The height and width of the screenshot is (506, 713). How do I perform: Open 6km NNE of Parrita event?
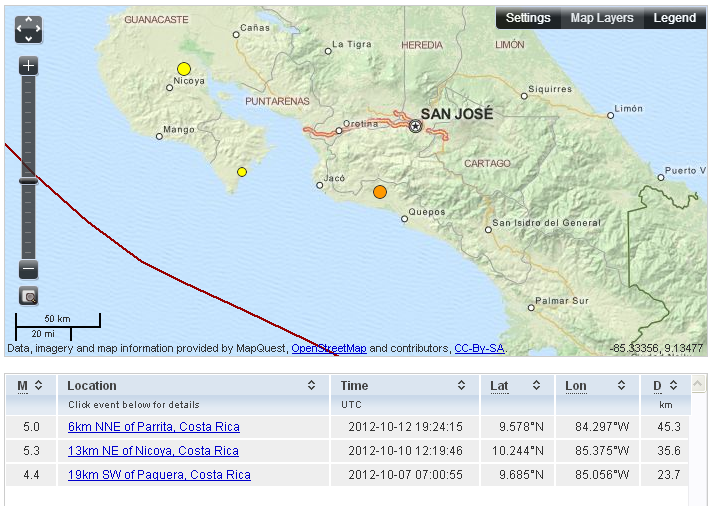click(x=153, y=427)
